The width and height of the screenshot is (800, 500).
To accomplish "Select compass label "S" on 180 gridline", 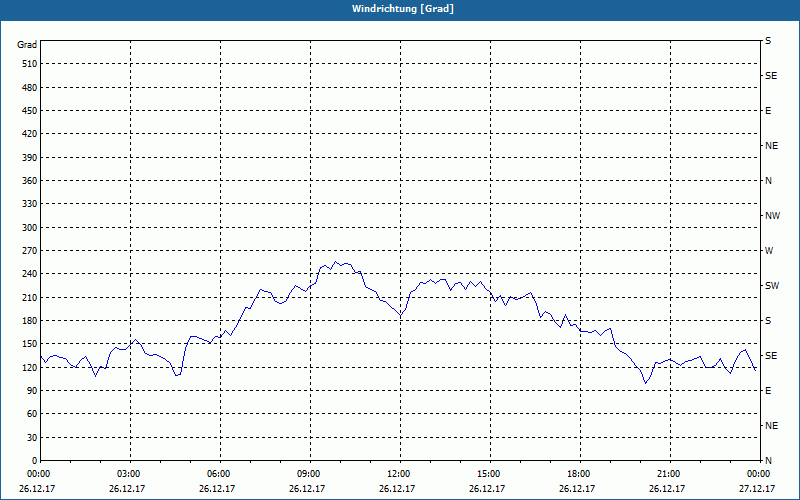I will point(768,321).
